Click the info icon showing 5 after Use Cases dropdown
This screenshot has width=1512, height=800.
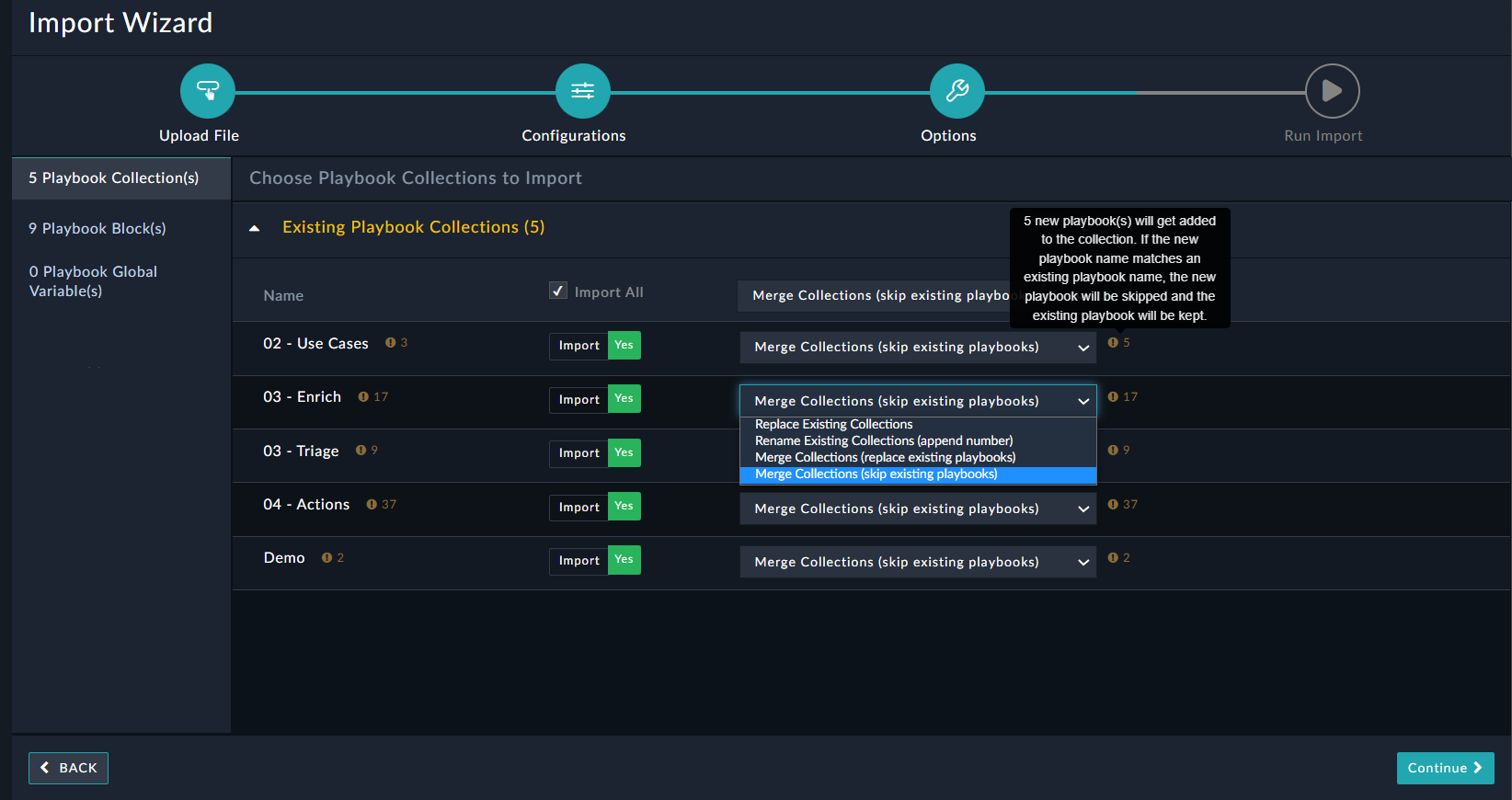(x=1113, y=343)
